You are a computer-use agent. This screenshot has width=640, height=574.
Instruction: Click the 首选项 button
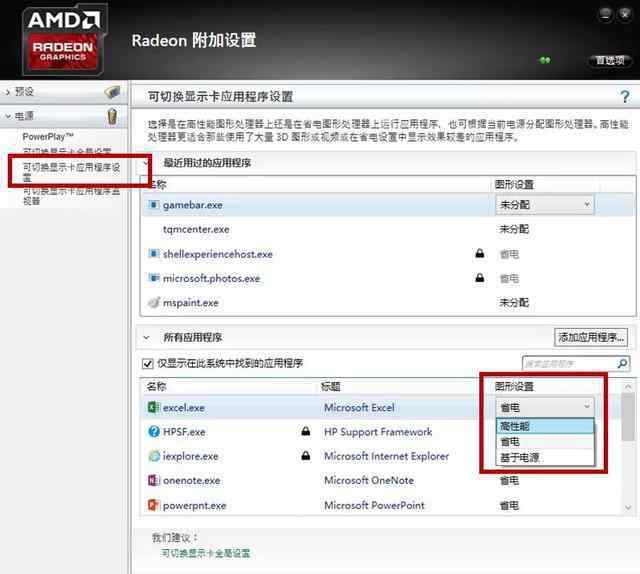click(610, 60)
